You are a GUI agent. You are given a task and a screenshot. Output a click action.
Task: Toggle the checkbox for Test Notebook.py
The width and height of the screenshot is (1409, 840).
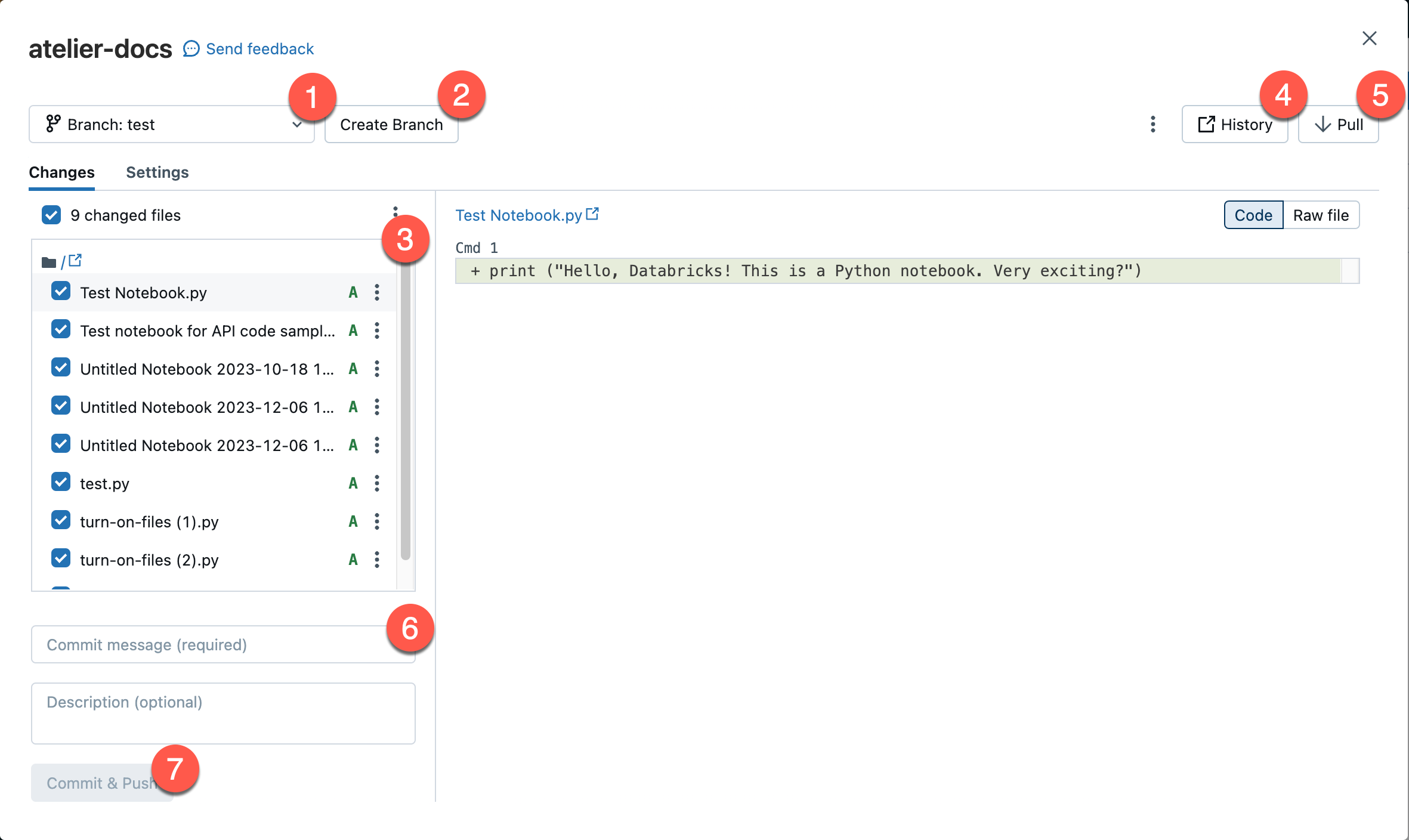pos(60,292)
